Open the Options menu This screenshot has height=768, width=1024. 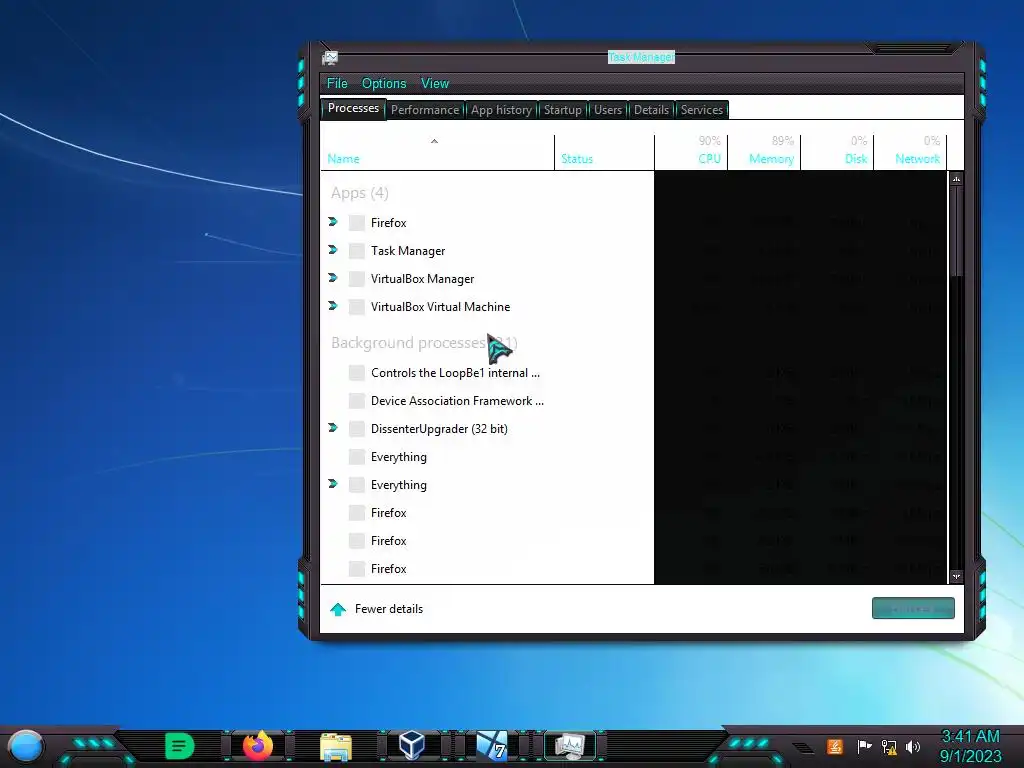pos(384,84)
